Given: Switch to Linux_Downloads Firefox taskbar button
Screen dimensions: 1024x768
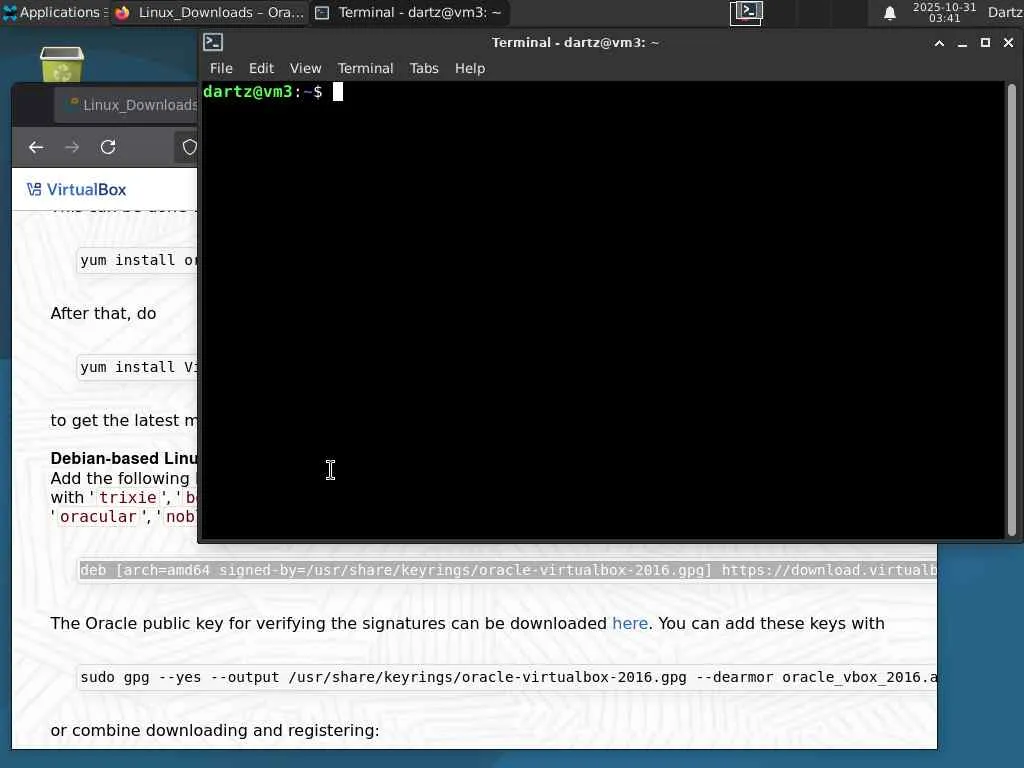Looking at the screenshot, I should point(208,12).
